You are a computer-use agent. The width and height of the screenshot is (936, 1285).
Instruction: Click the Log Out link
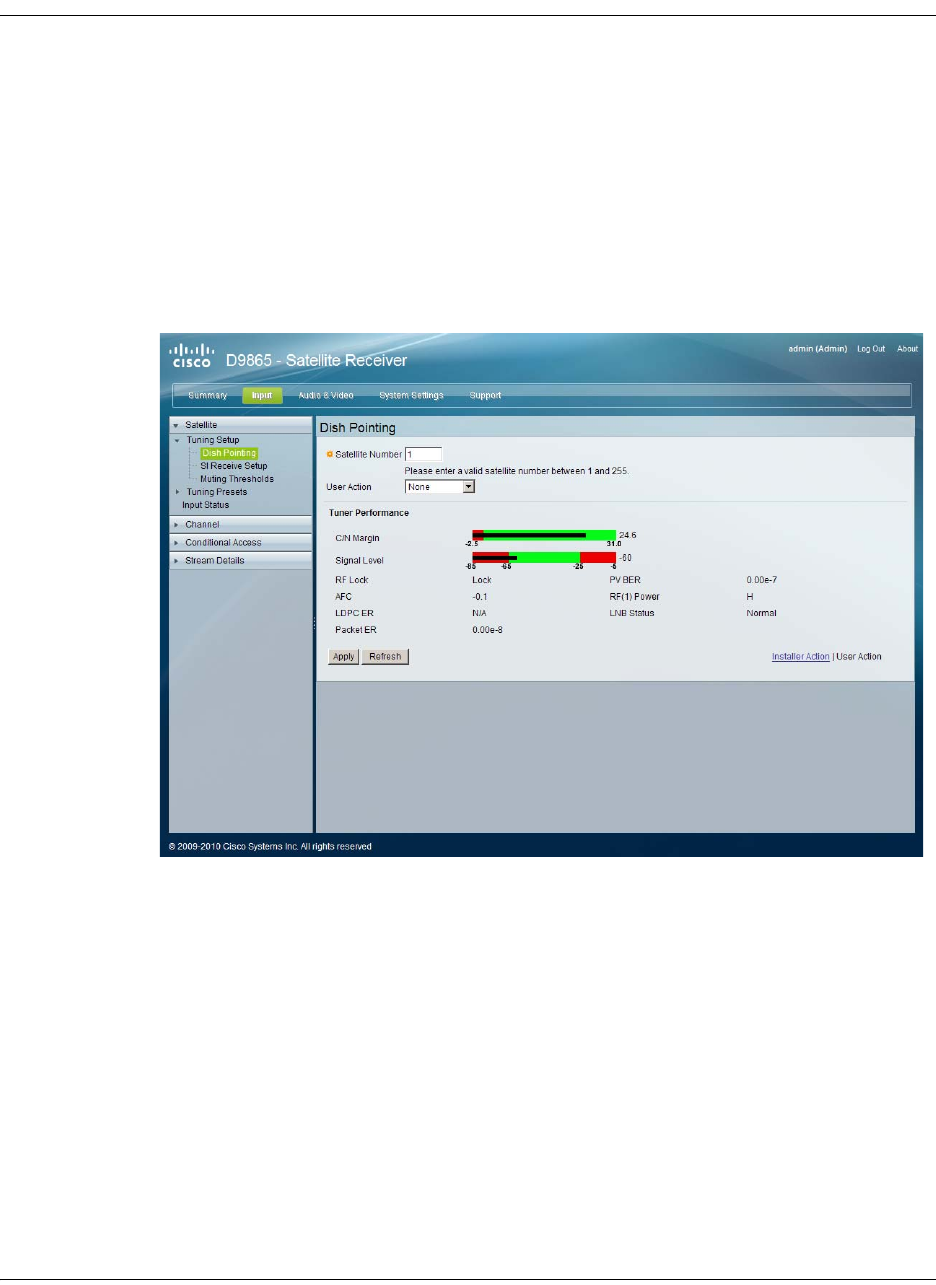pos(871,349)
